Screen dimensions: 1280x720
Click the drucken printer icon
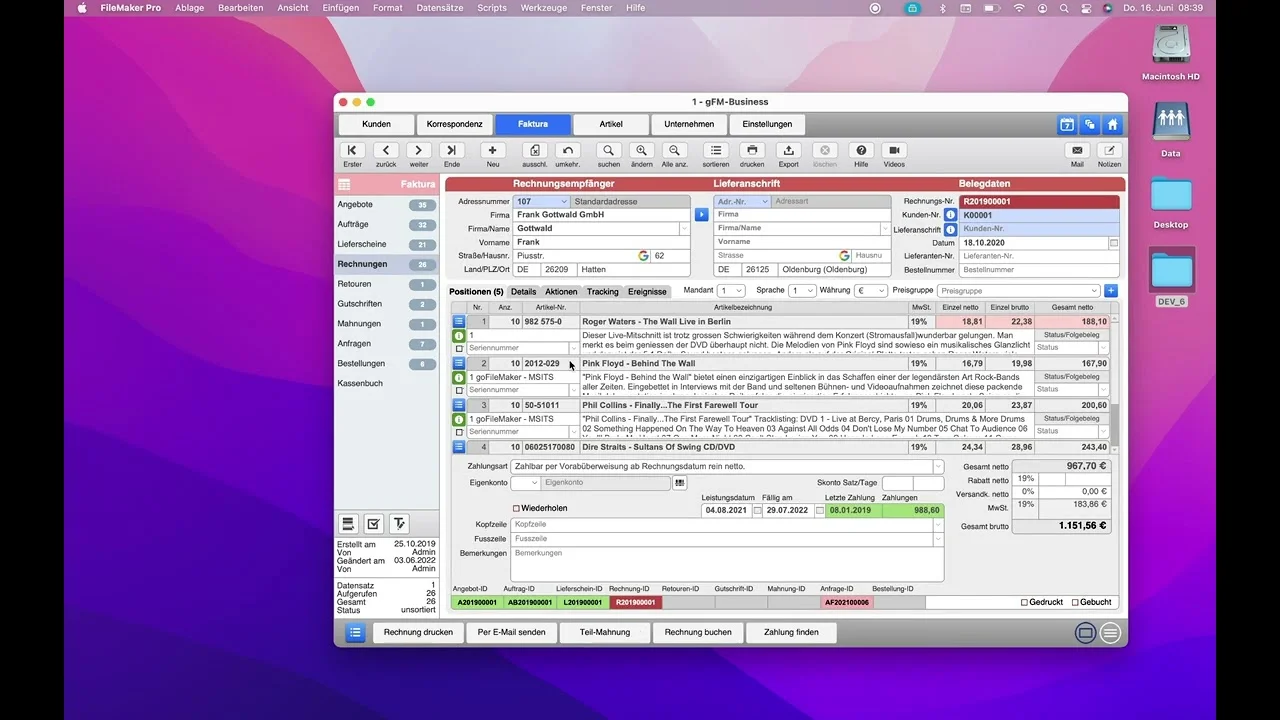(x=752, y=150)
